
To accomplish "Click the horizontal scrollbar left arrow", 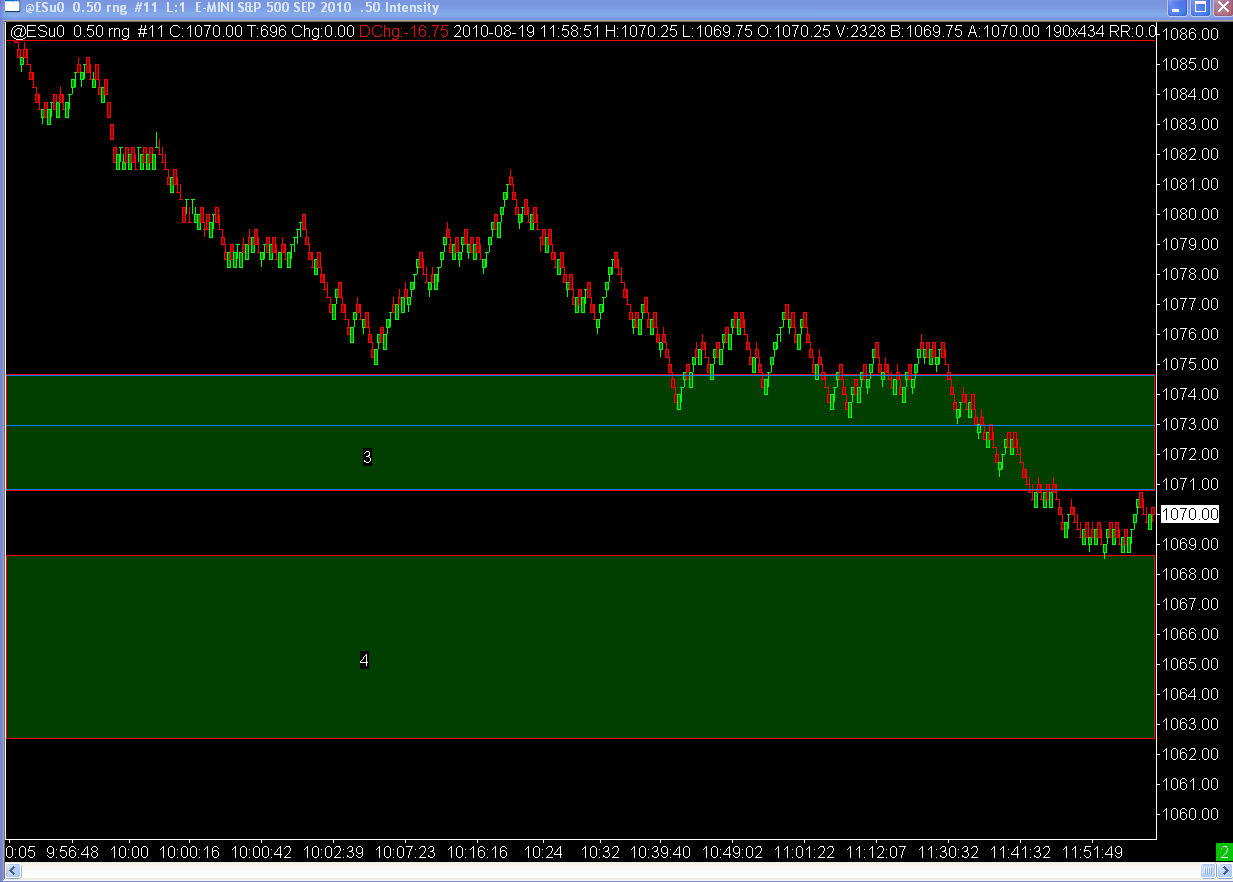I will pos(12,873).
